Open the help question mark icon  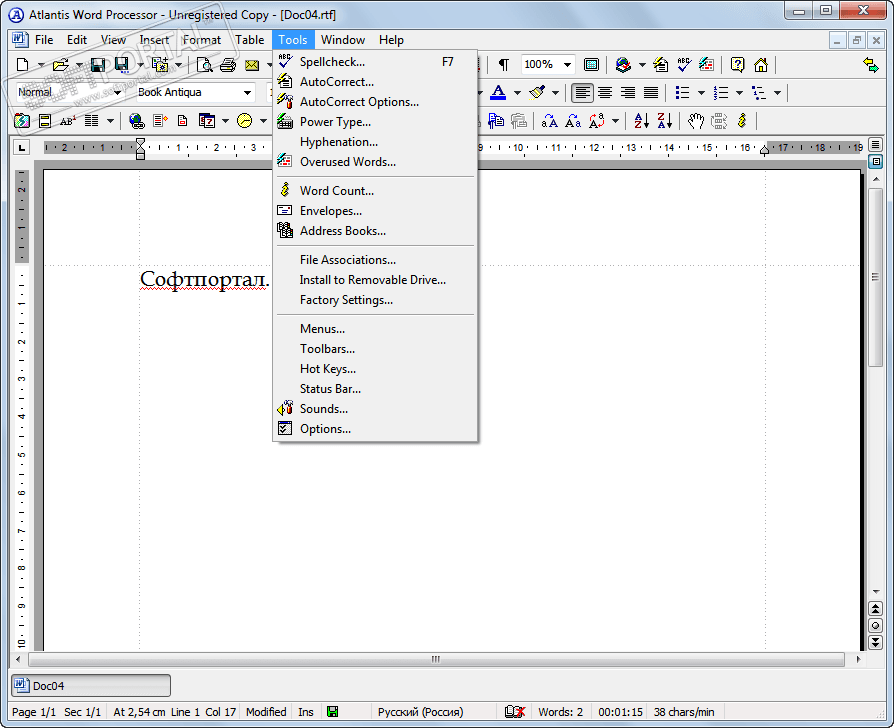pos(737,64)
